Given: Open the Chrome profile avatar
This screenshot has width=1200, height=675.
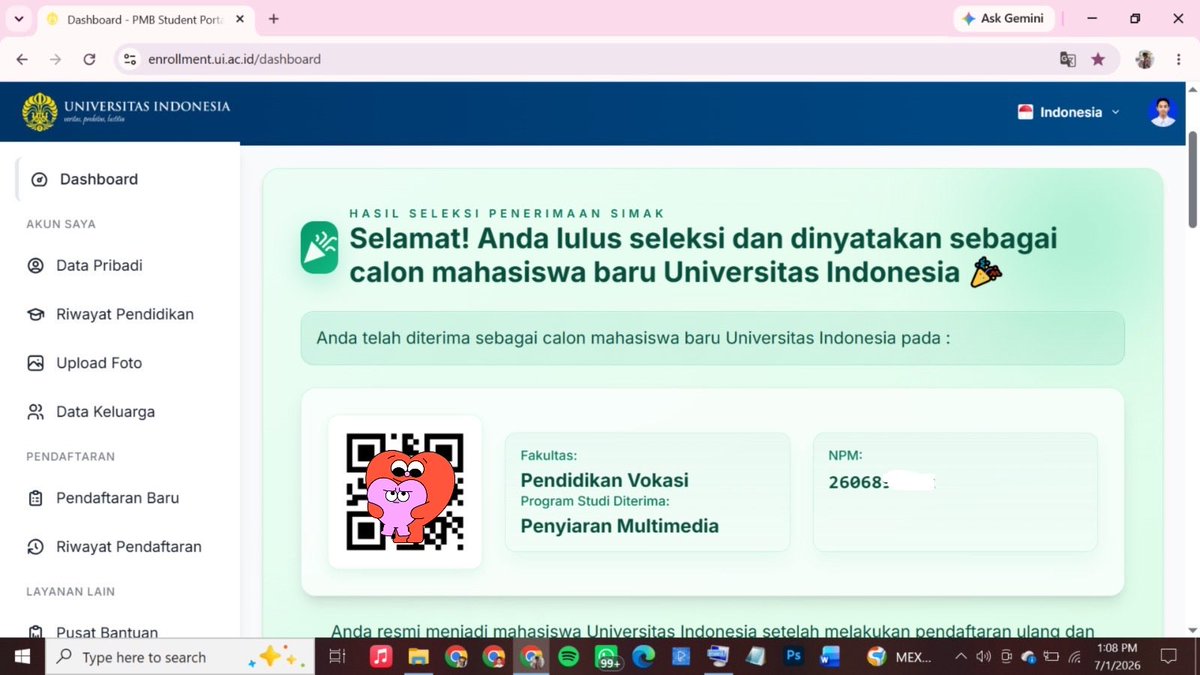Looking at the screenshot, I should [x=1145, y=59].
